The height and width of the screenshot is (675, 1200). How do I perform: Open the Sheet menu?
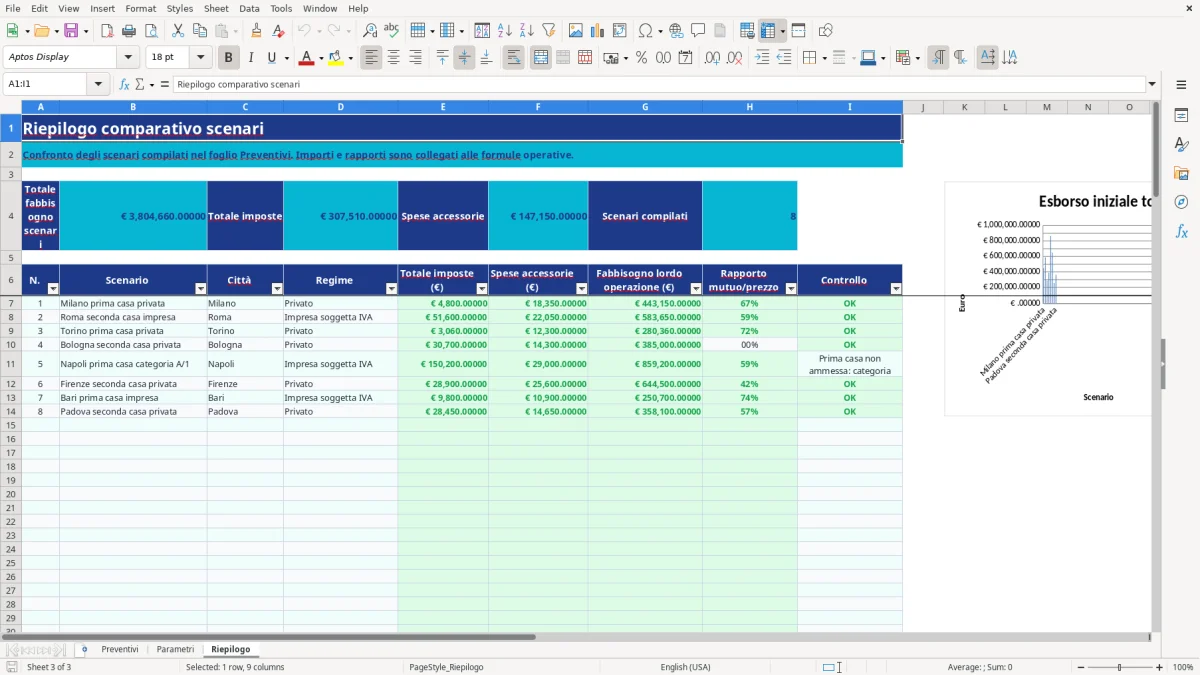pyautogui.click(x=216, y=8)
